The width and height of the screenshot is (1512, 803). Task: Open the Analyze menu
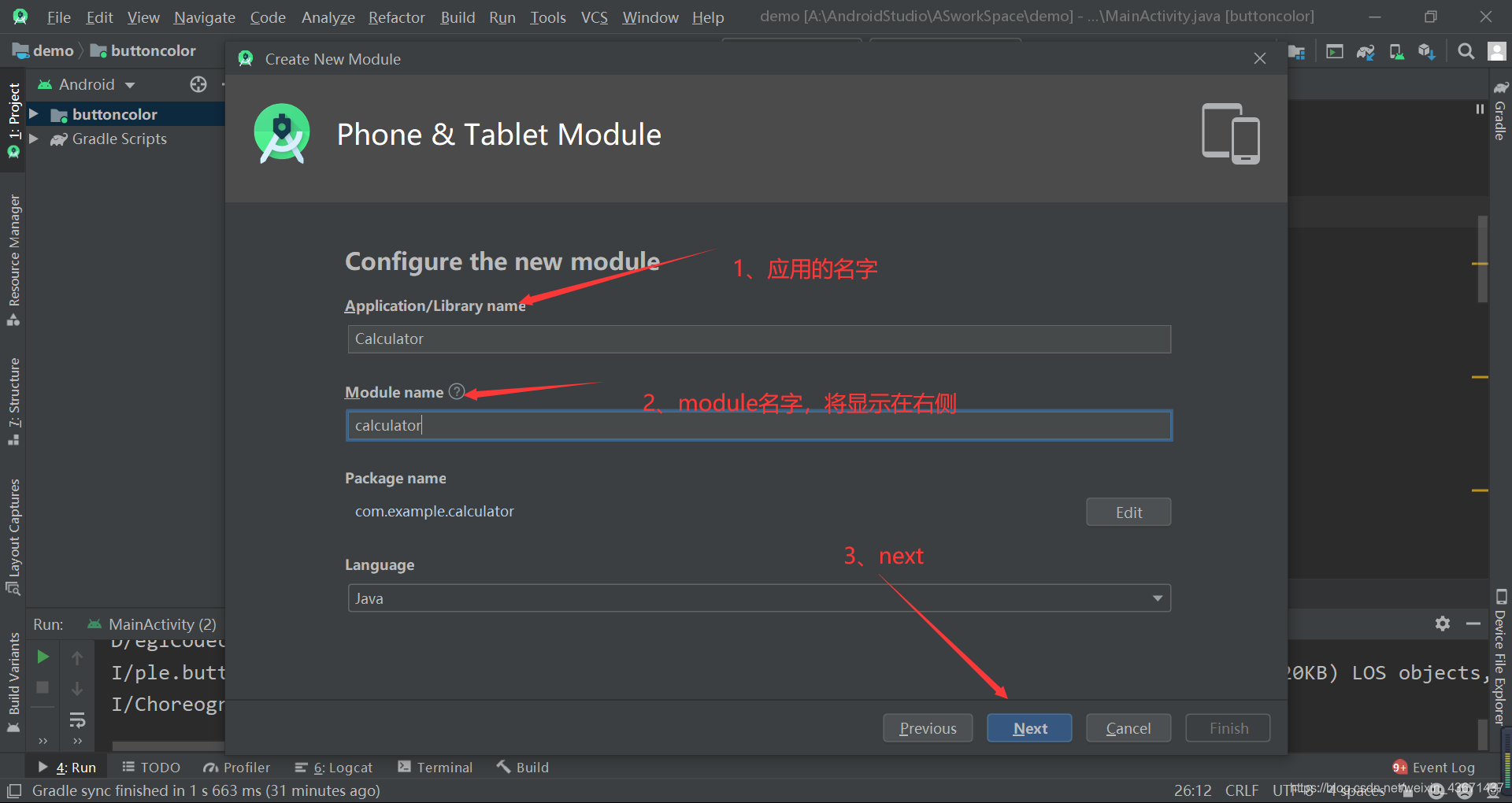pos(328,17)
